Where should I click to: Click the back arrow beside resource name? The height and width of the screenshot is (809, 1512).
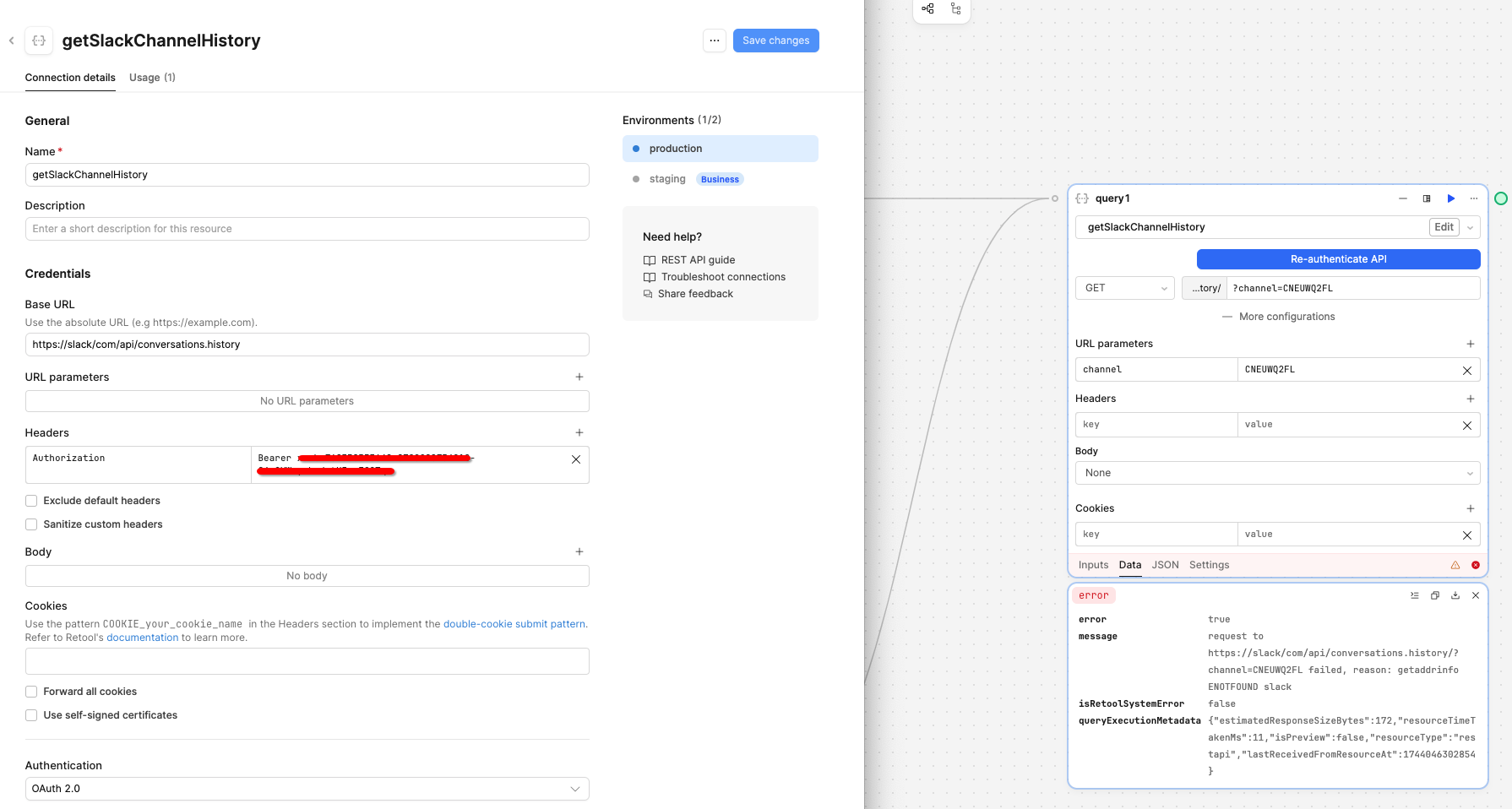pos(12,41)
